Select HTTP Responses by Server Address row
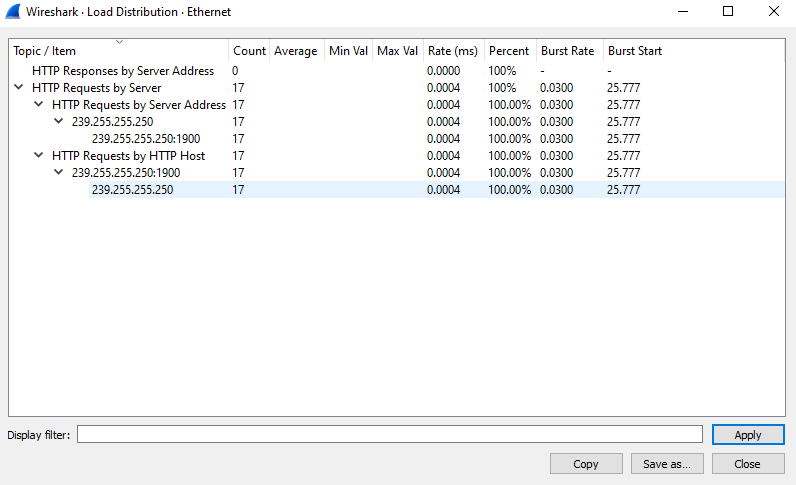The width and height of the screenshot is (796, 485). [396, 71]
